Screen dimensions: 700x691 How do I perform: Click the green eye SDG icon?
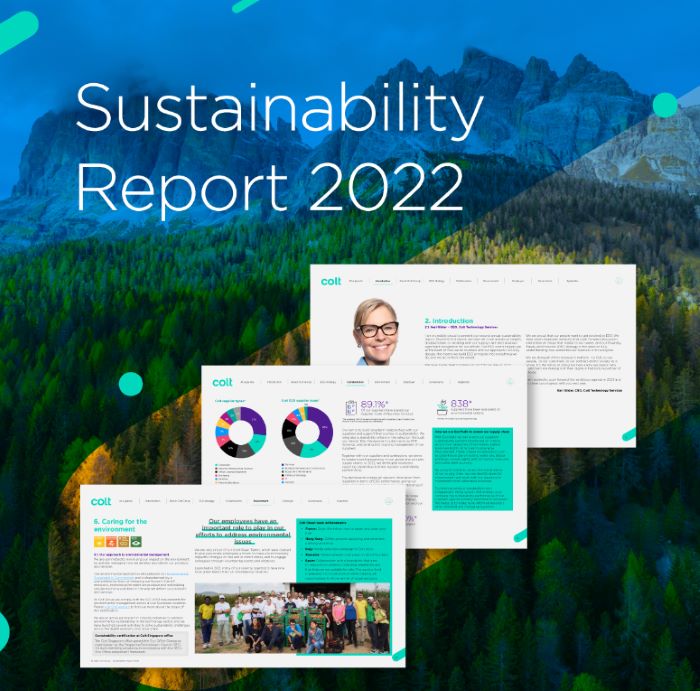point(136,541)
